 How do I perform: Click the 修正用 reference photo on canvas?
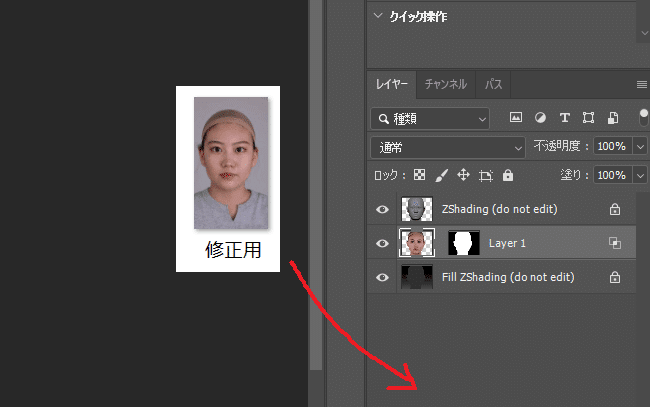coord(231,163)
